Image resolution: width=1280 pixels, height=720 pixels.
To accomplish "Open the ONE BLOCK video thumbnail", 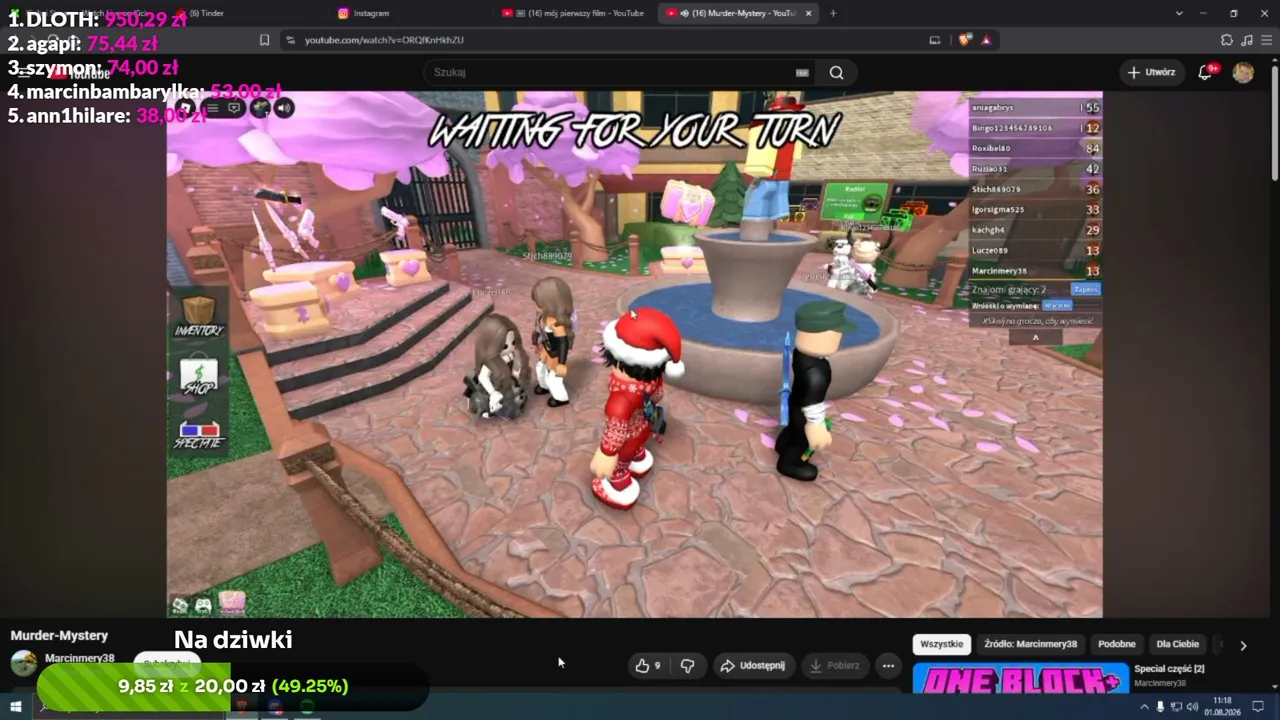I will click(1020, 677).
